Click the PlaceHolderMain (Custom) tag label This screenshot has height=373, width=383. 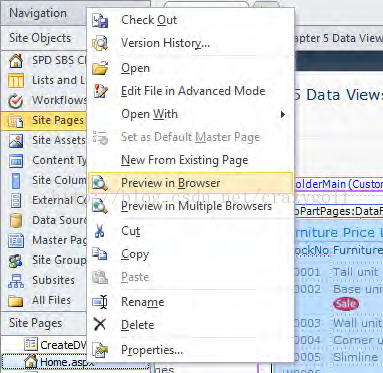coord(338,184)
